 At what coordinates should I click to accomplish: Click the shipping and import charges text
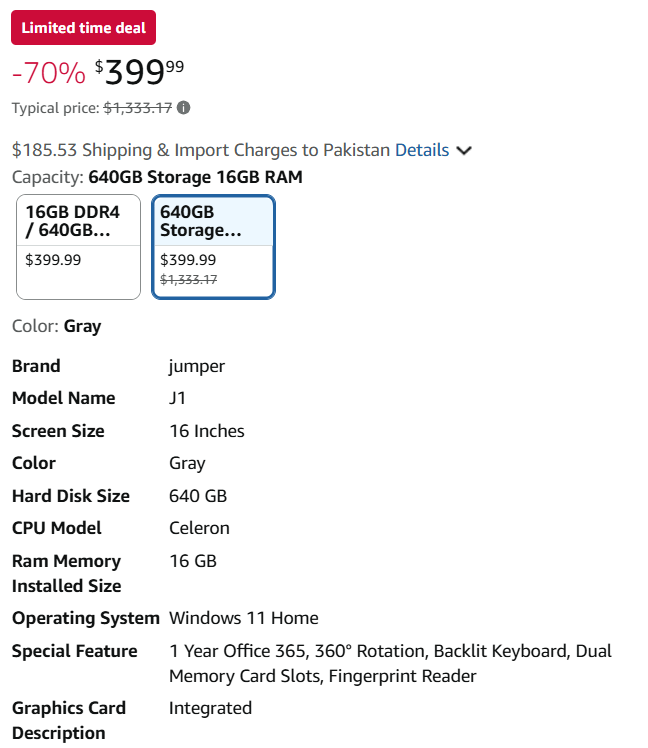[x=200, y=150]
